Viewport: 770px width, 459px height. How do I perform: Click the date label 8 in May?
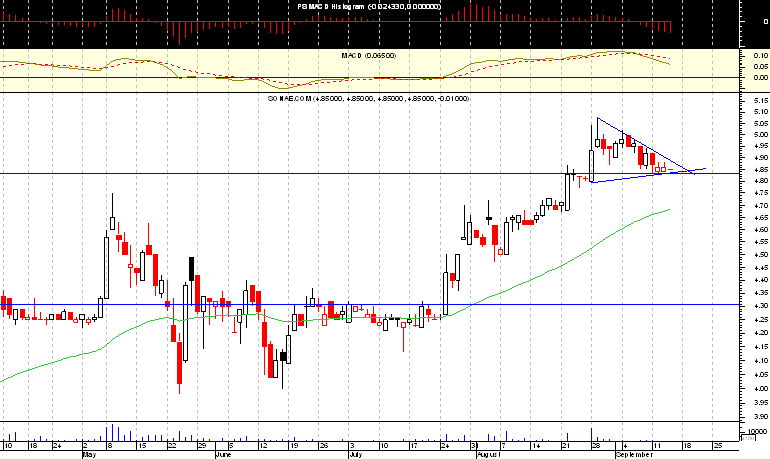110,446
